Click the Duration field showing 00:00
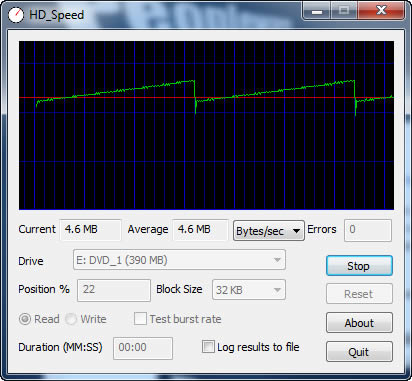The image size is (412, 381). pyautogui.click(x=143, y=348)
